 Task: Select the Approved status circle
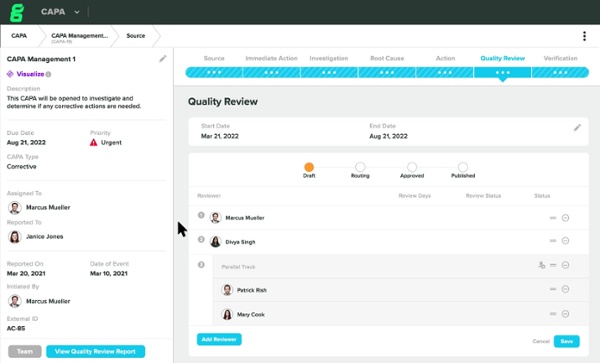tap(412, 167)
